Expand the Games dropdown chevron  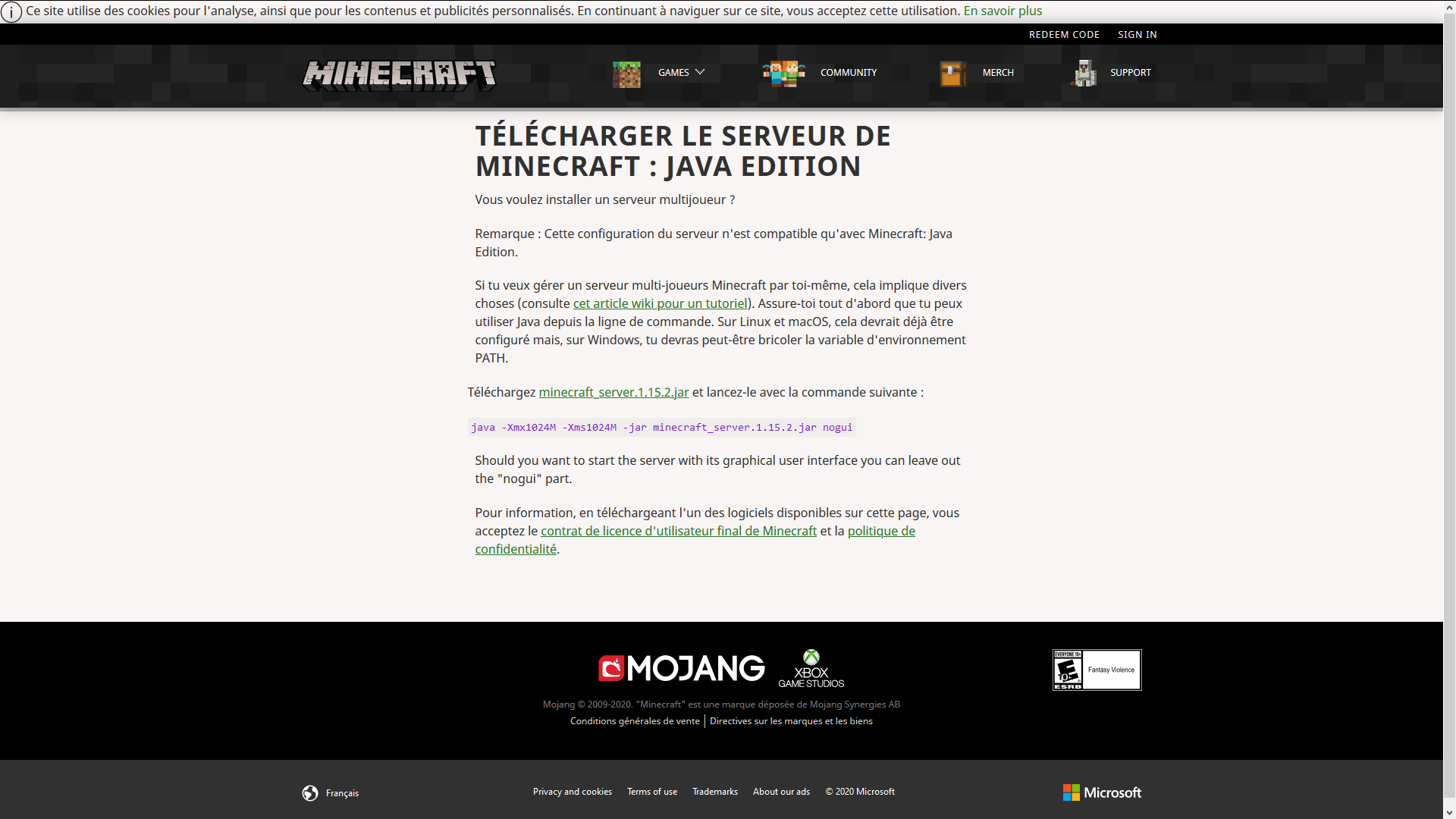(x=700, y=72)
